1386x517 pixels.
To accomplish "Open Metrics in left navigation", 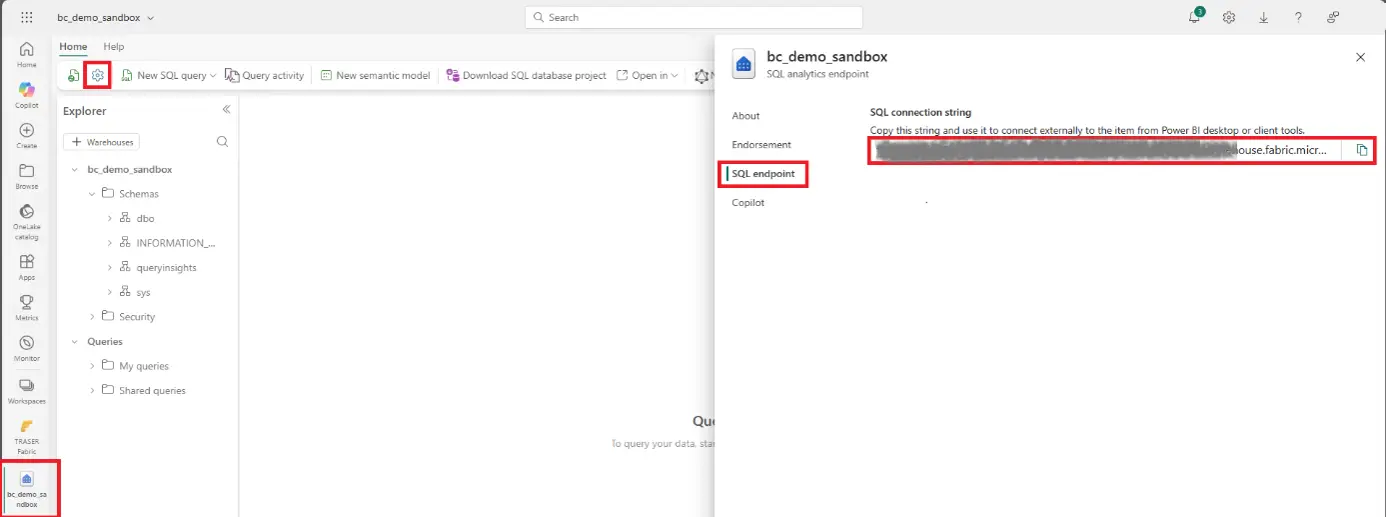I will (x=27, y=308).
